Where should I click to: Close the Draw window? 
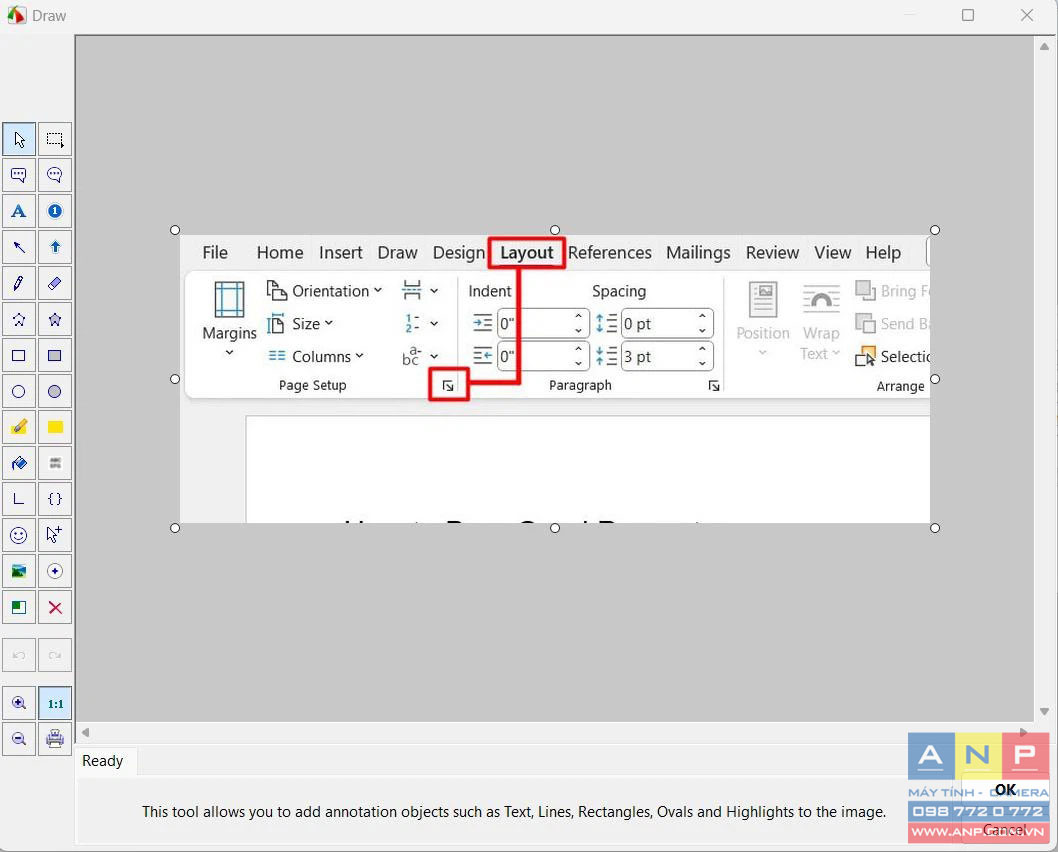pos(1027,15)
